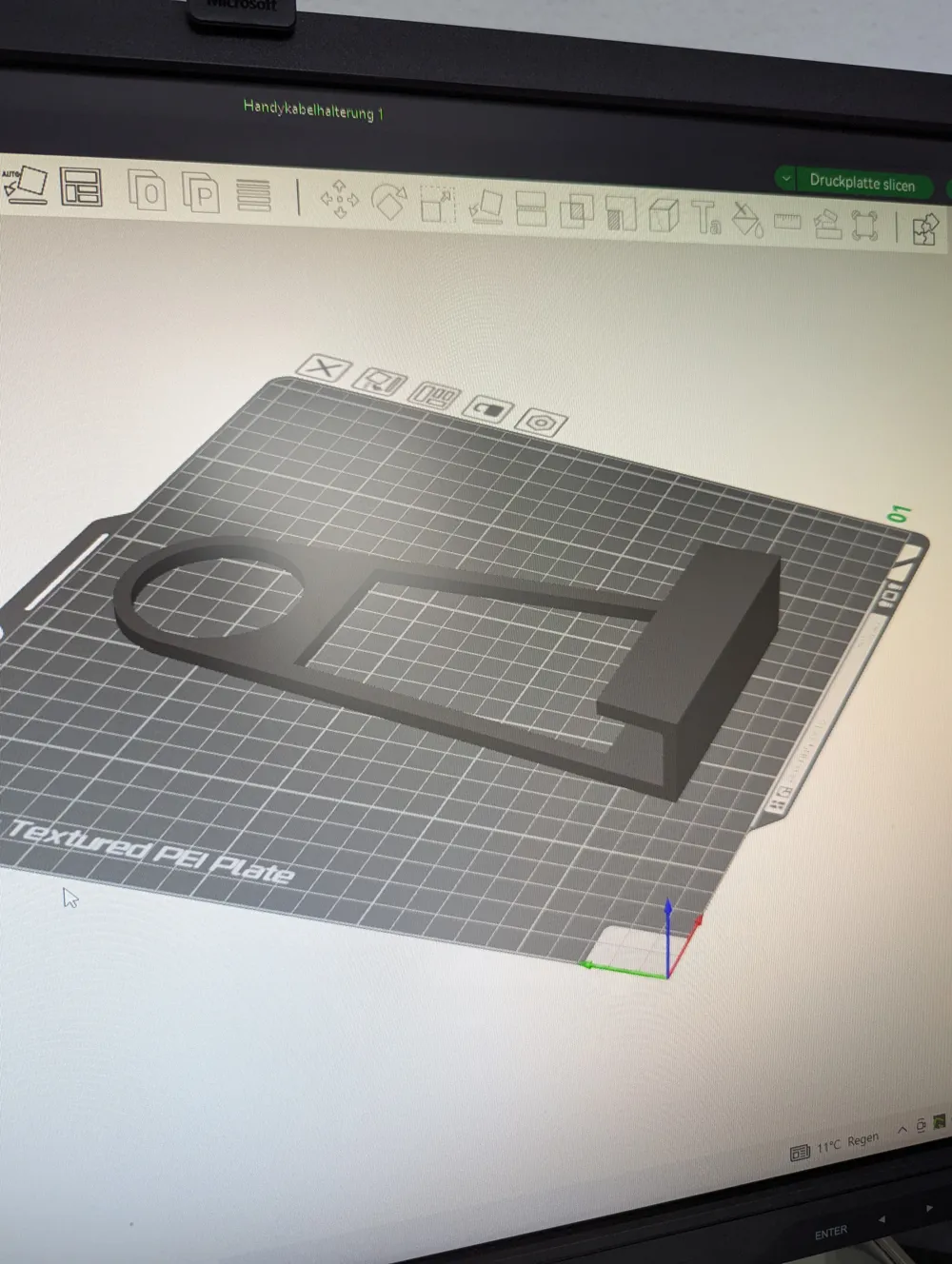Arrange all objects using the top toolbar
The width and height of the screenshot is (952, 1264).
pos(81,187)
